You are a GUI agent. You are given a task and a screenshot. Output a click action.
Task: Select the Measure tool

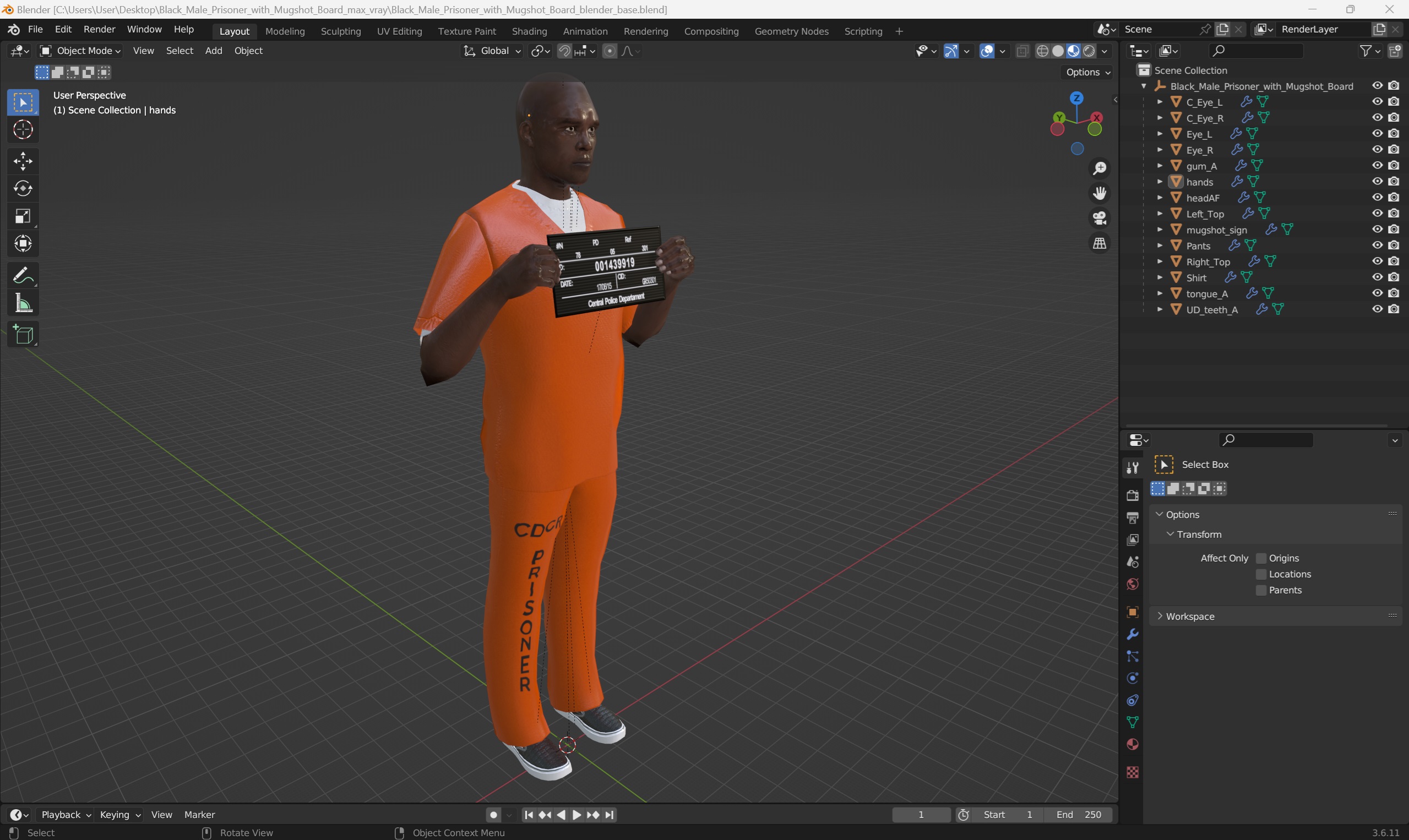tap(23, 303)
